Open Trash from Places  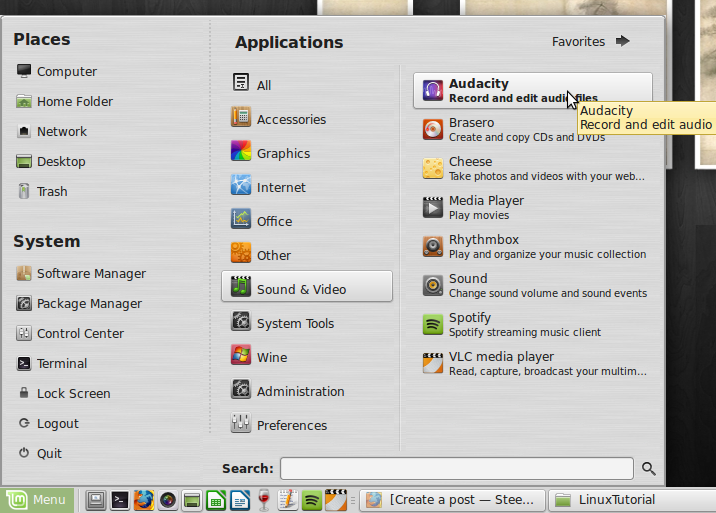42,191
